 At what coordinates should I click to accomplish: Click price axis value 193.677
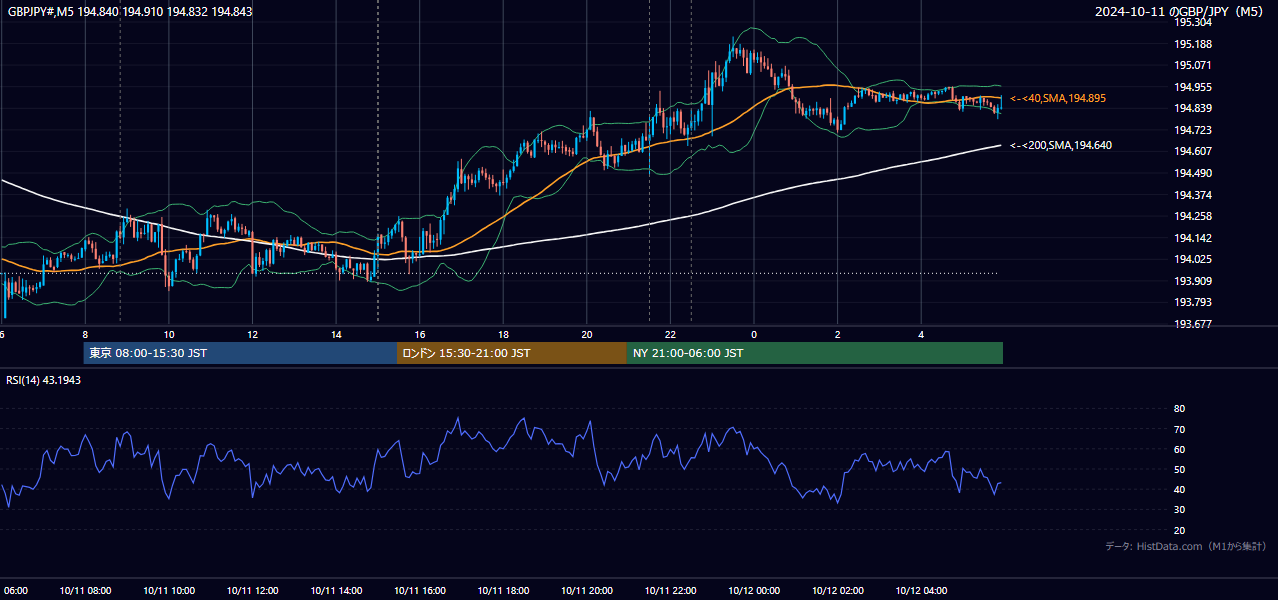point(1192,324)
